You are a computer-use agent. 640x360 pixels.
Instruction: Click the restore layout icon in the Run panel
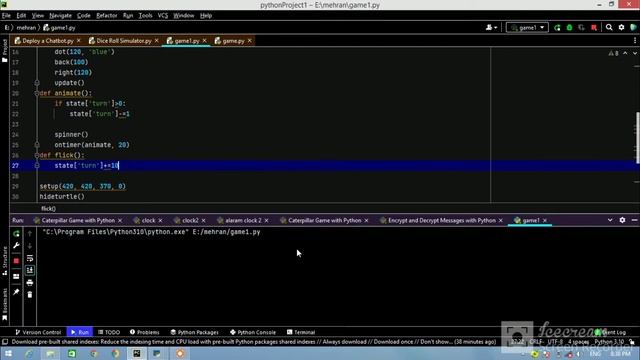[16, 277]
